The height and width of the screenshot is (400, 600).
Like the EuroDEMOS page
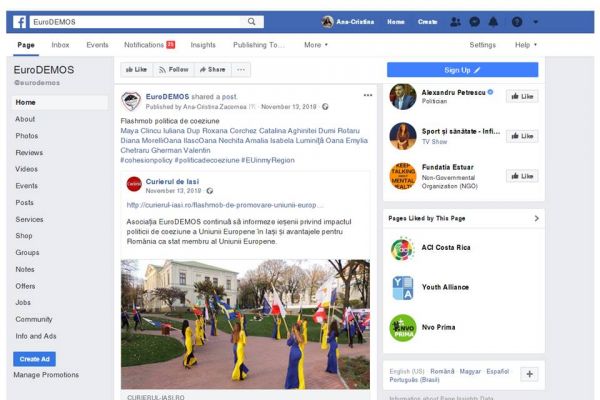point(137,70)
